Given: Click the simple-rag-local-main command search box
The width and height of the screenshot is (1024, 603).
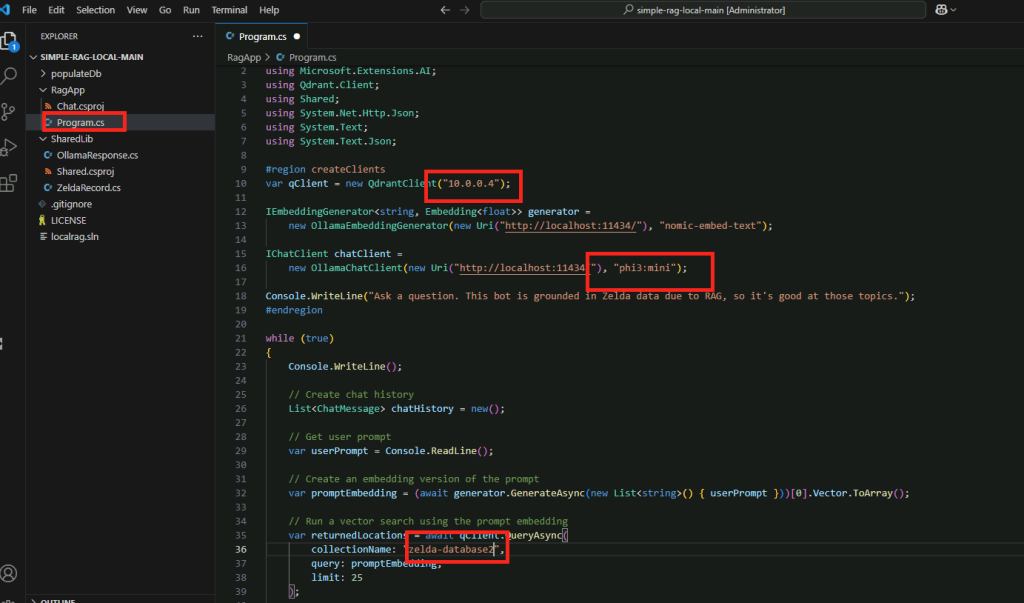Looking at the screenshot, I should click(703, 10).
